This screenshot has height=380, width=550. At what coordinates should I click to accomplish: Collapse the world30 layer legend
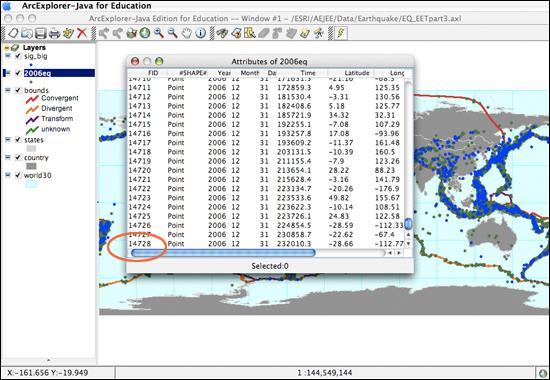[8, 175]
